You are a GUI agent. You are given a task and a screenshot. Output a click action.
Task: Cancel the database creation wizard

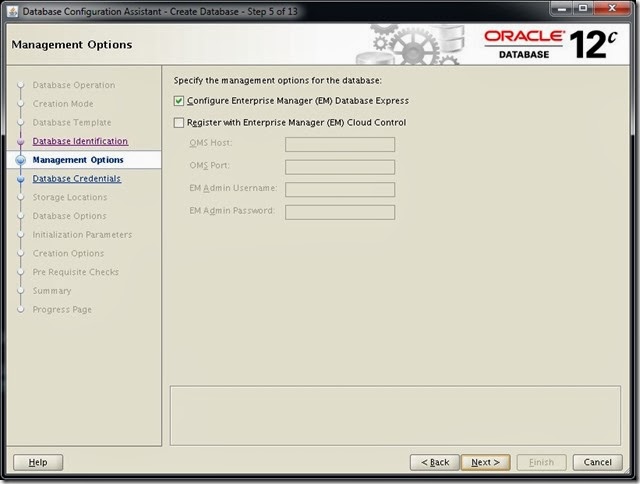pos(597,462)
